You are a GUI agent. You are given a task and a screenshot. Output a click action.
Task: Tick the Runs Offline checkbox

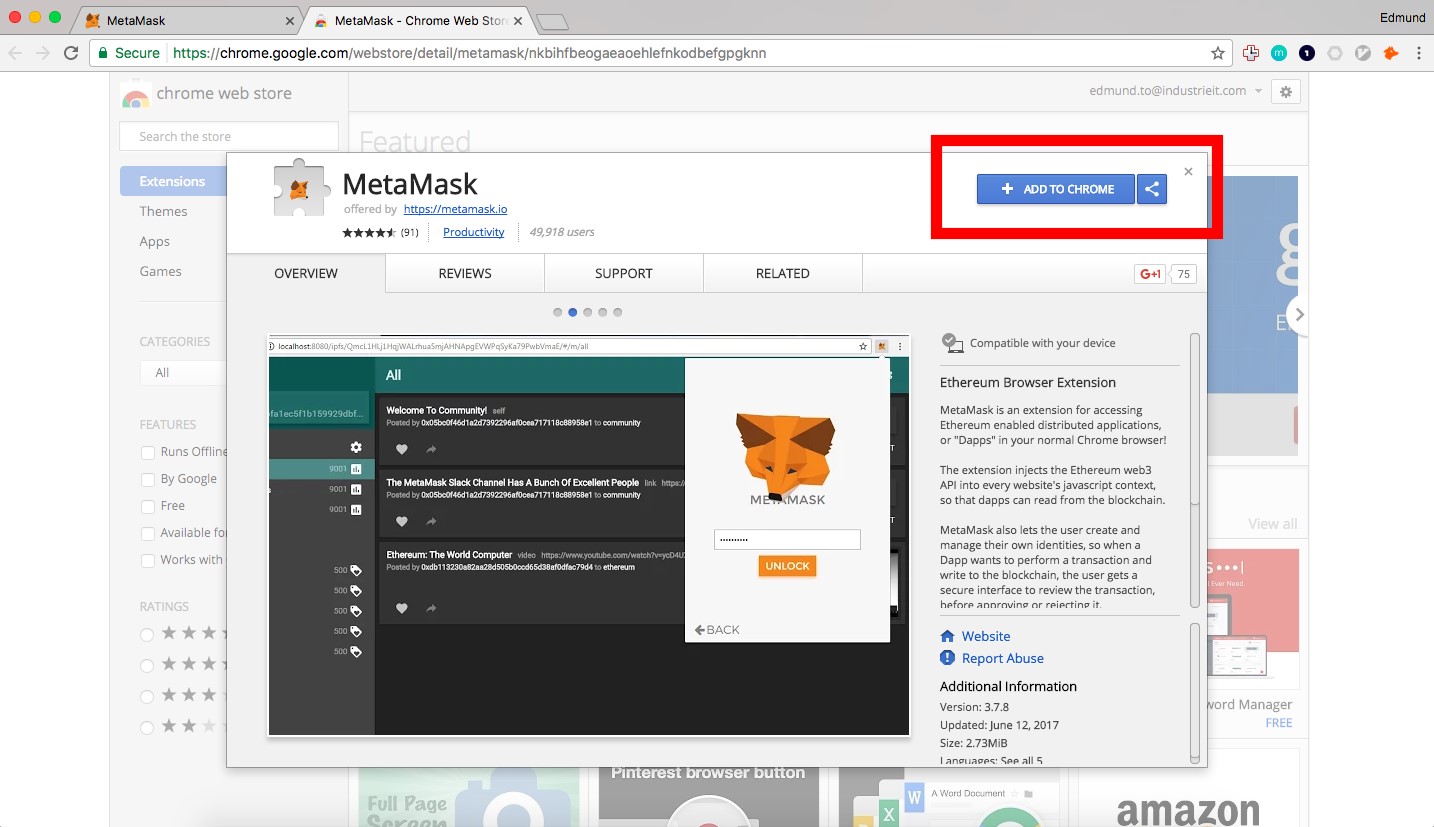point(148,452)
